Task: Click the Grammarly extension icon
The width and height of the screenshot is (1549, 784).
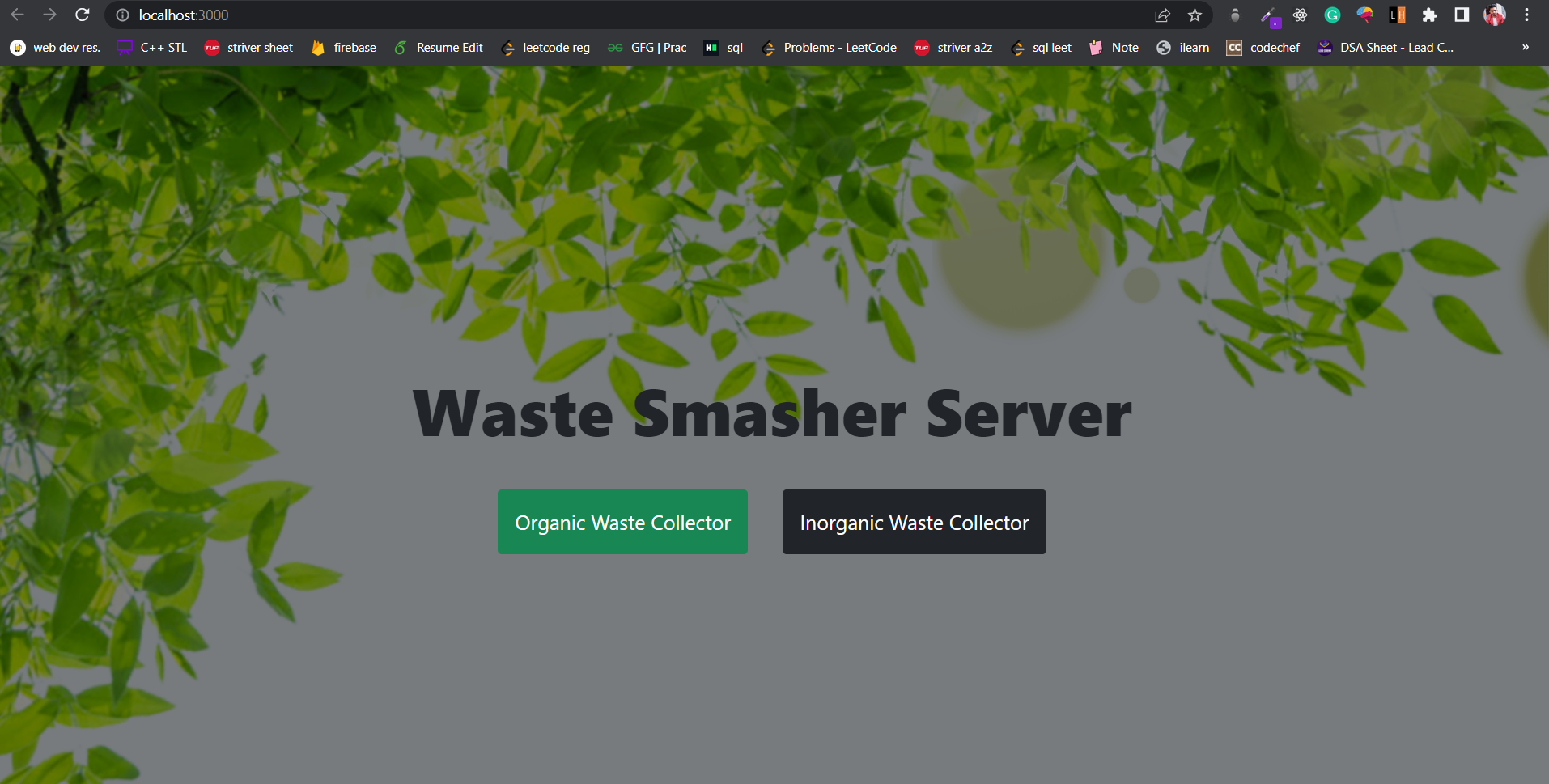Action: pos(1332,15)
